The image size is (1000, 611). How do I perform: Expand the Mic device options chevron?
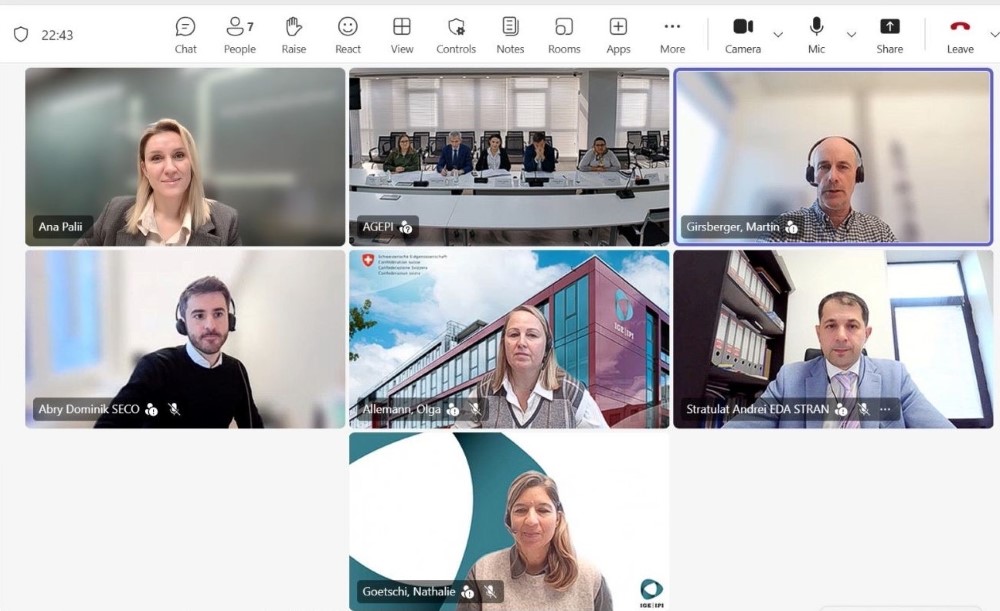[x=851, y=35]
